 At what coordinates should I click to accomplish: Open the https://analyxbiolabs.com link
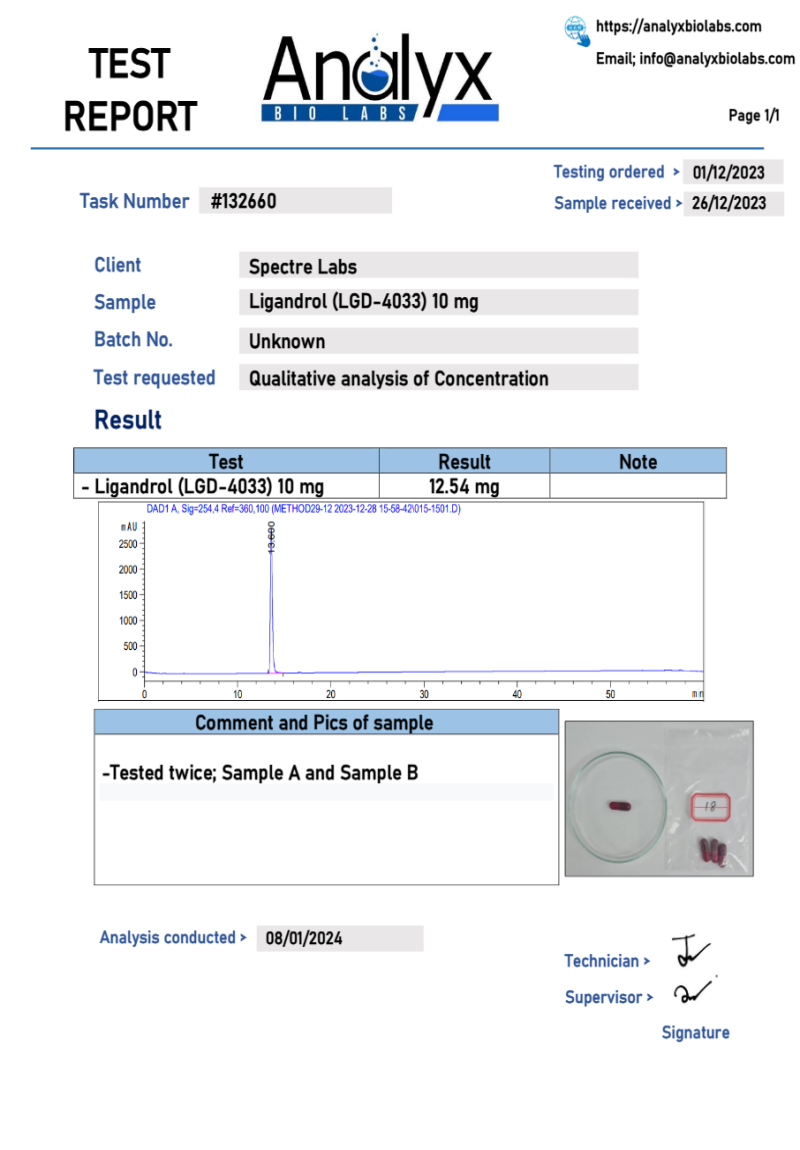coord(678,27)
